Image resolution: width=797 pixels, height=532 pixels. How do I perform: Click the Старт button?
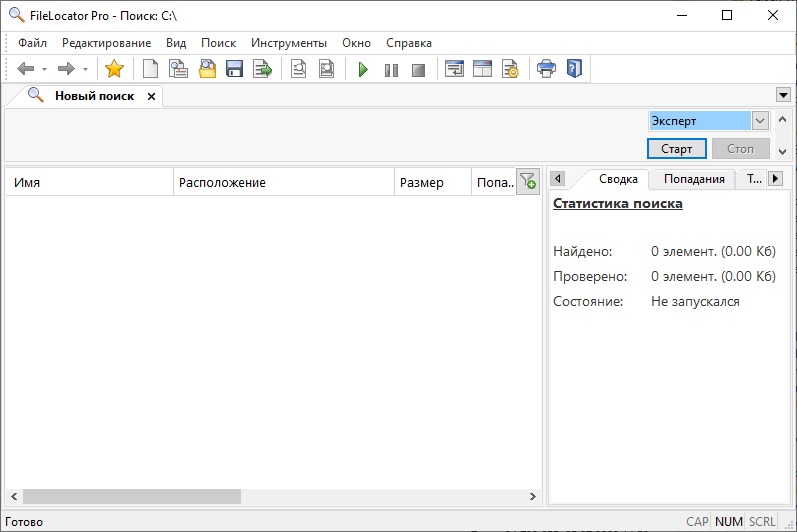[677, 149]
